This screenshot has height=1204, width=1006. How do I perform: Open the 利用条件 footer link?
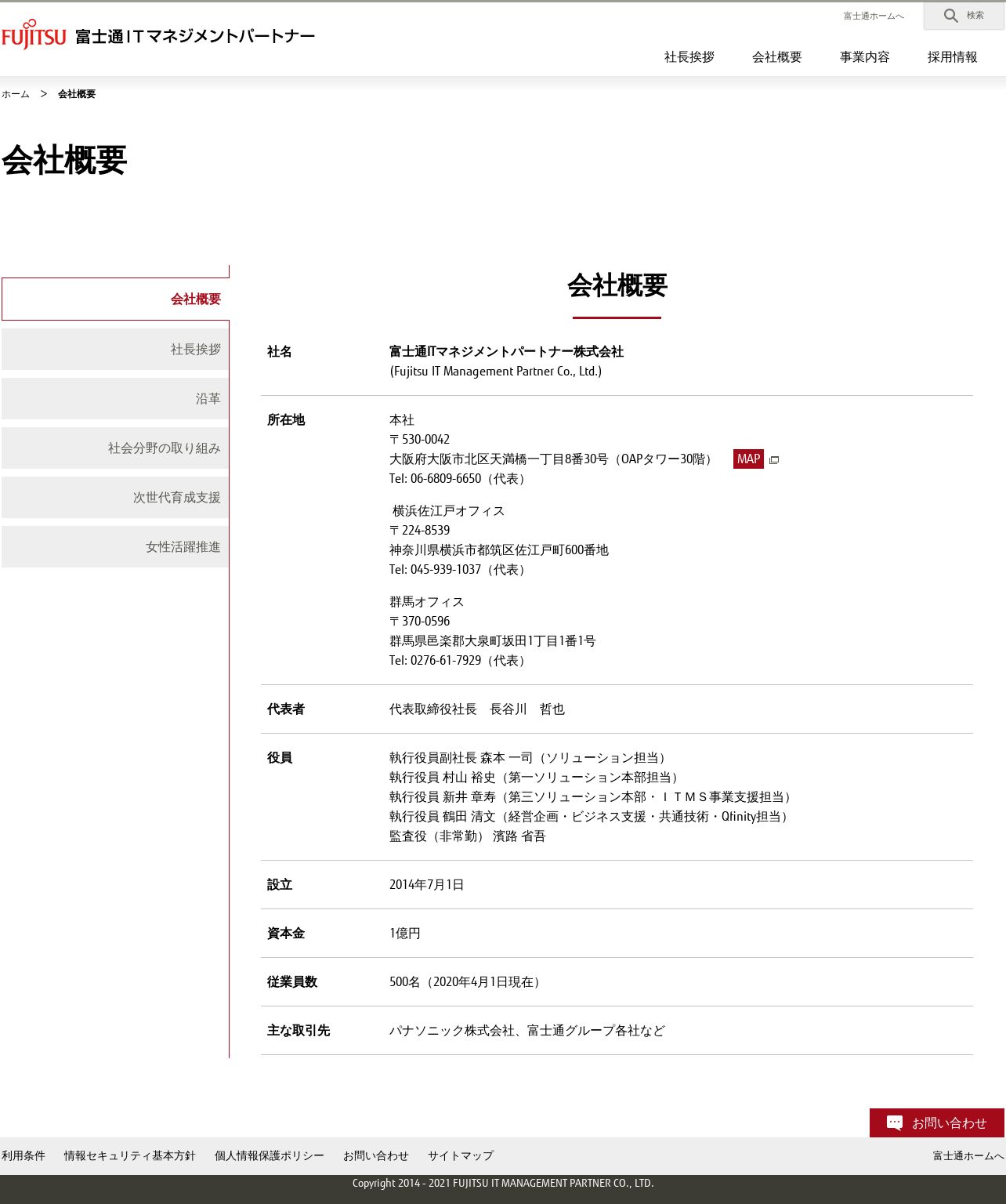tap(24, 1155)
